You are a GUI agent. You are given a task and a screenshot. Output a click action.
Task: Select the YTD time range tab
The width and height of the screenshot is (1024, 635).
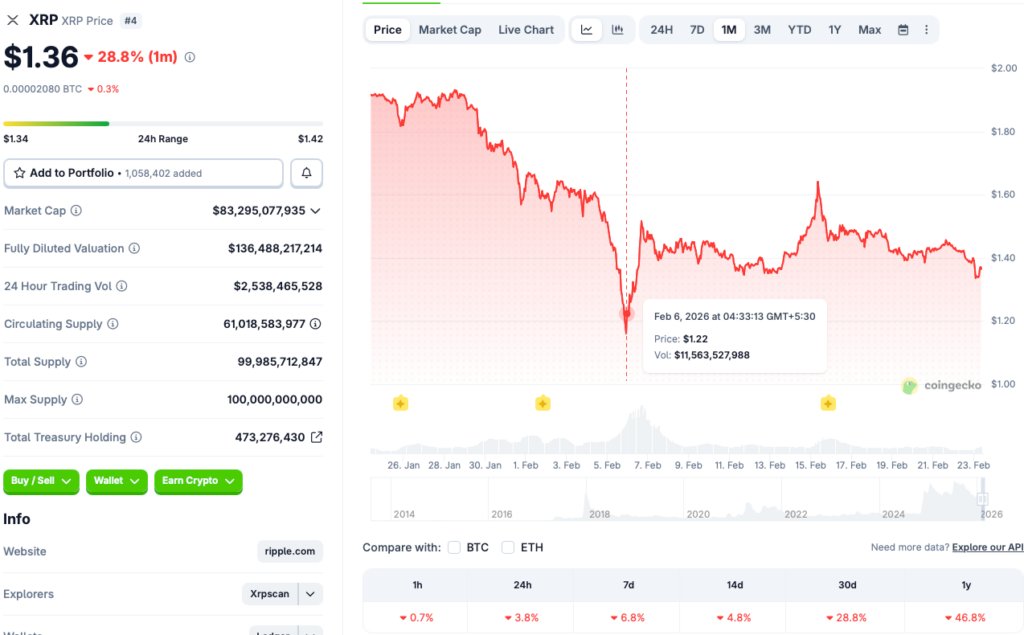798,29
